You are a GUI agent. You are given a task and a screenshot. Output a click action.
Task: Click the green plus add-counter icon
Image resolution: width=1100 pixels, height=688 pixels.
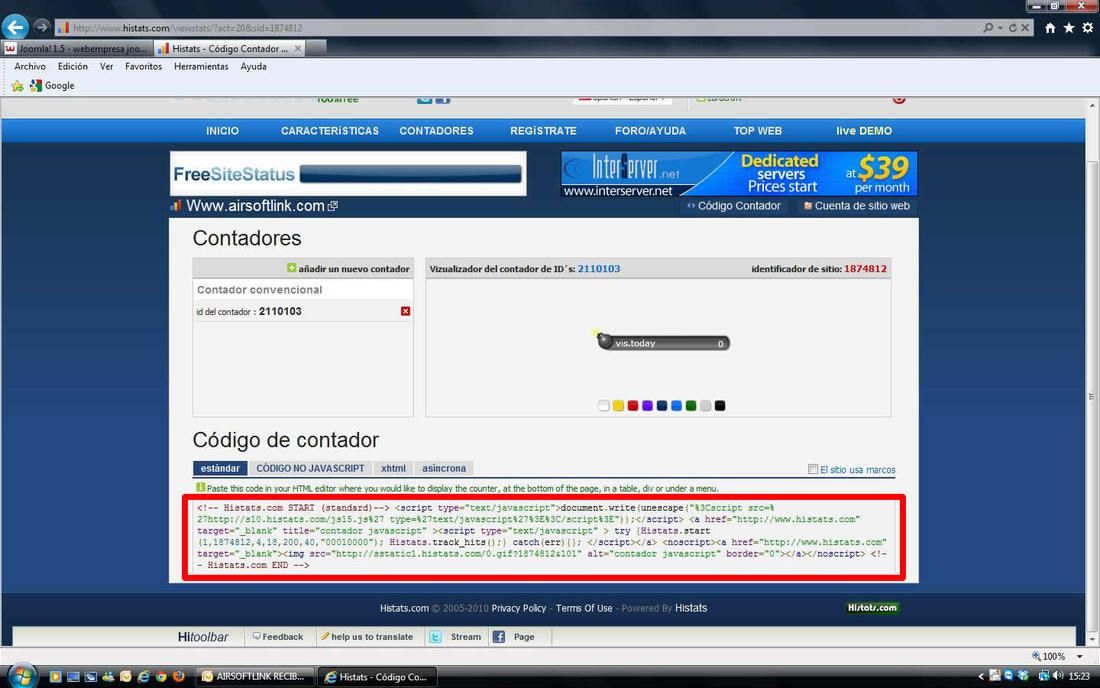(x=291, y=268)
